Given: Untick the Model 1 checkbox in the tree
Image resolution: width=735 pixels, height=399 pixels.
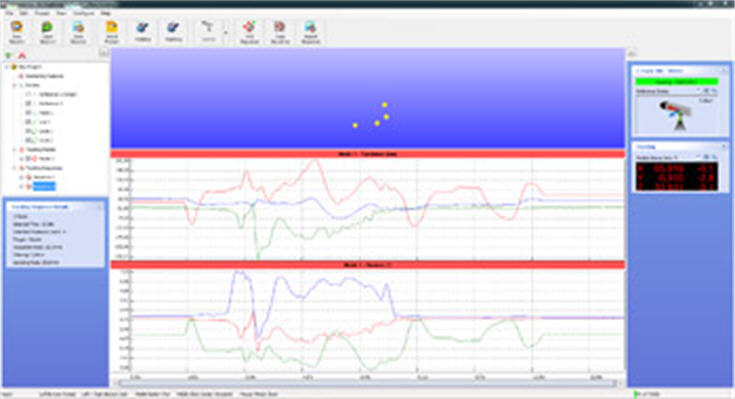Looking at the screenshot, I should [28, 159].
